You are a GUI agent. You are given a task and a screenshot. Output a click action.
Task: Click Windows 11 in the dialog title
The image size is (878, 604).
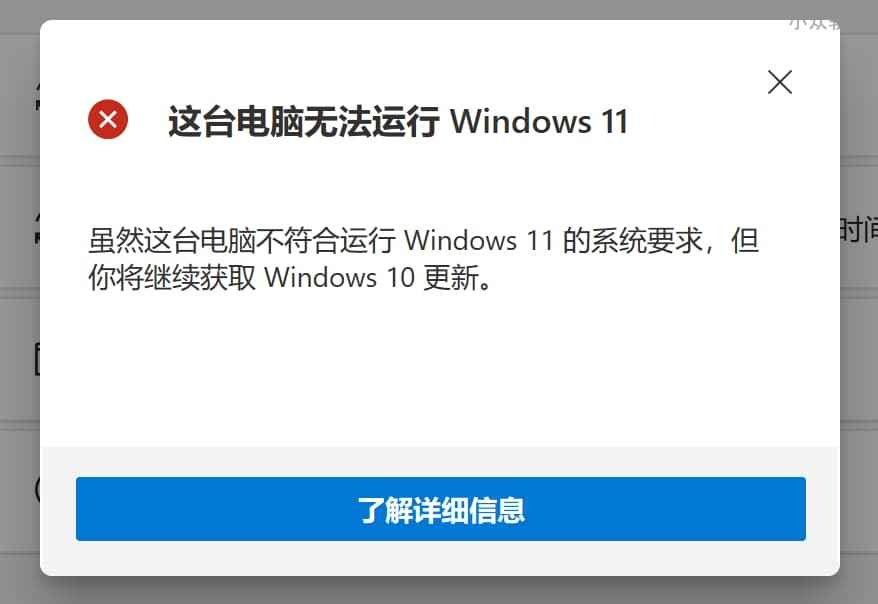tap(539, 121)
